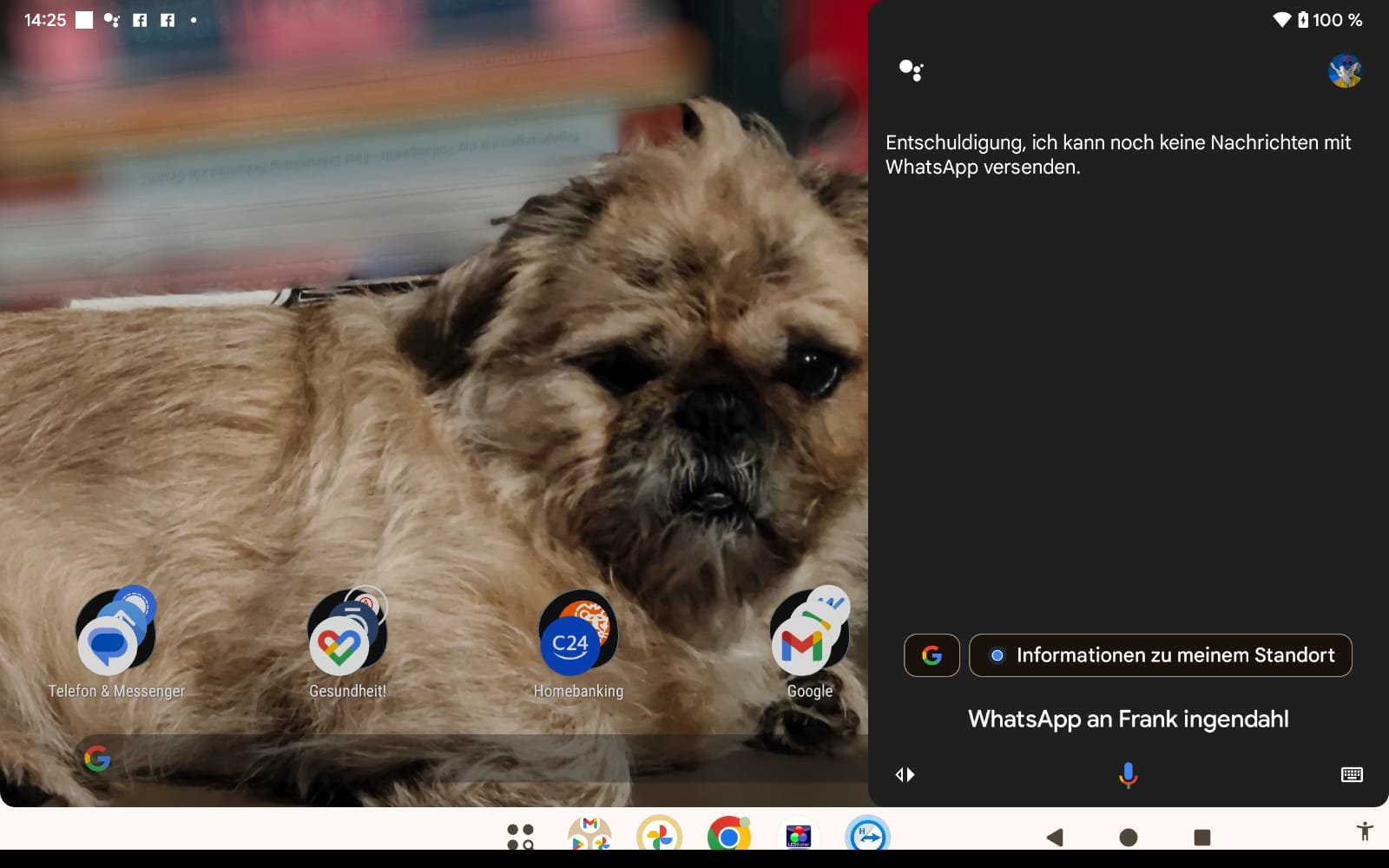Tap the Google G search chip
This screenshot has height=868, width=1389.
[931, 655]
